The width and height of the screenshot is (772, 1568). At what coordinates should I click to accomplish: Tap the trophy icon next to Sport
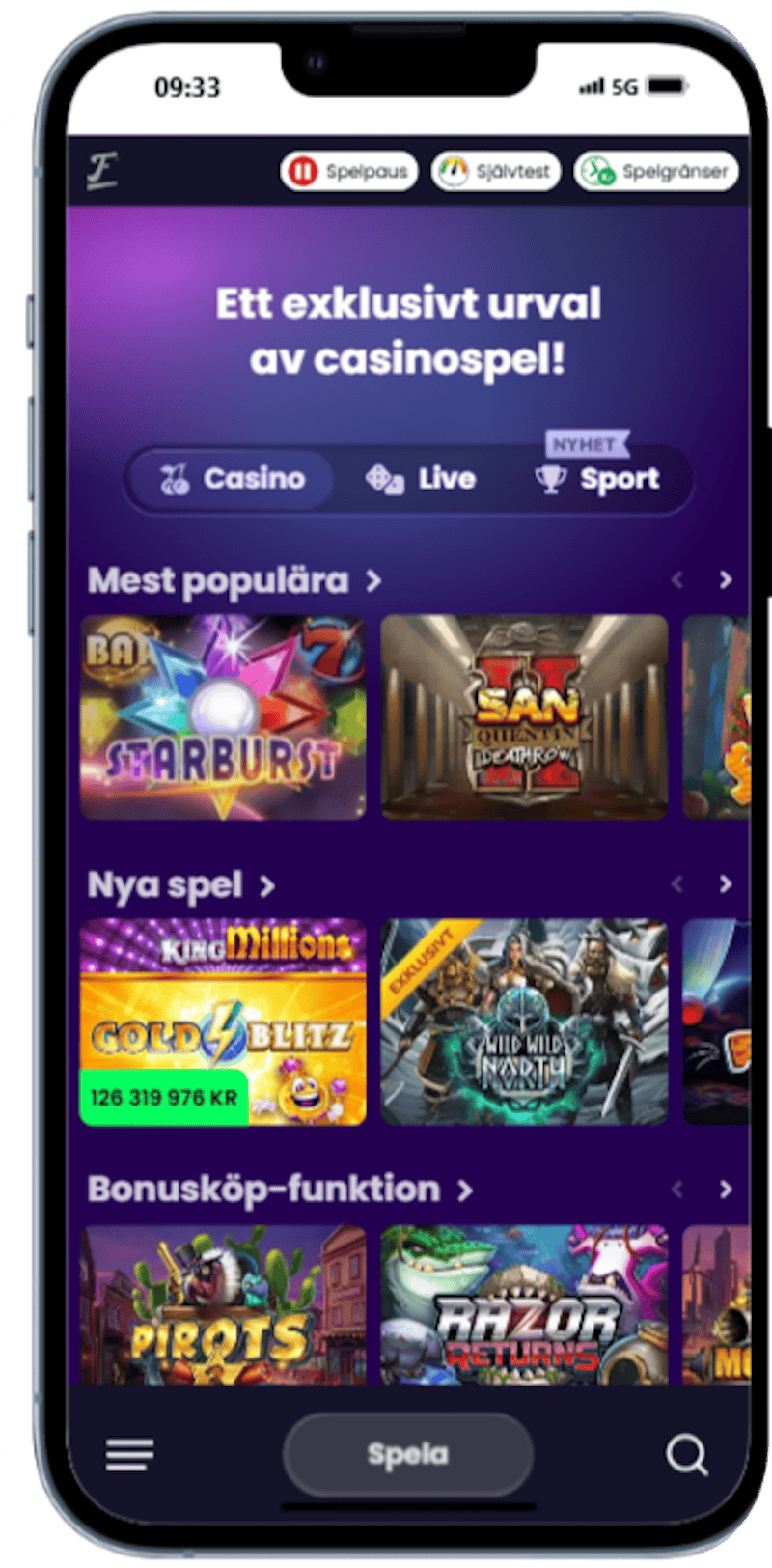(551, 479)
